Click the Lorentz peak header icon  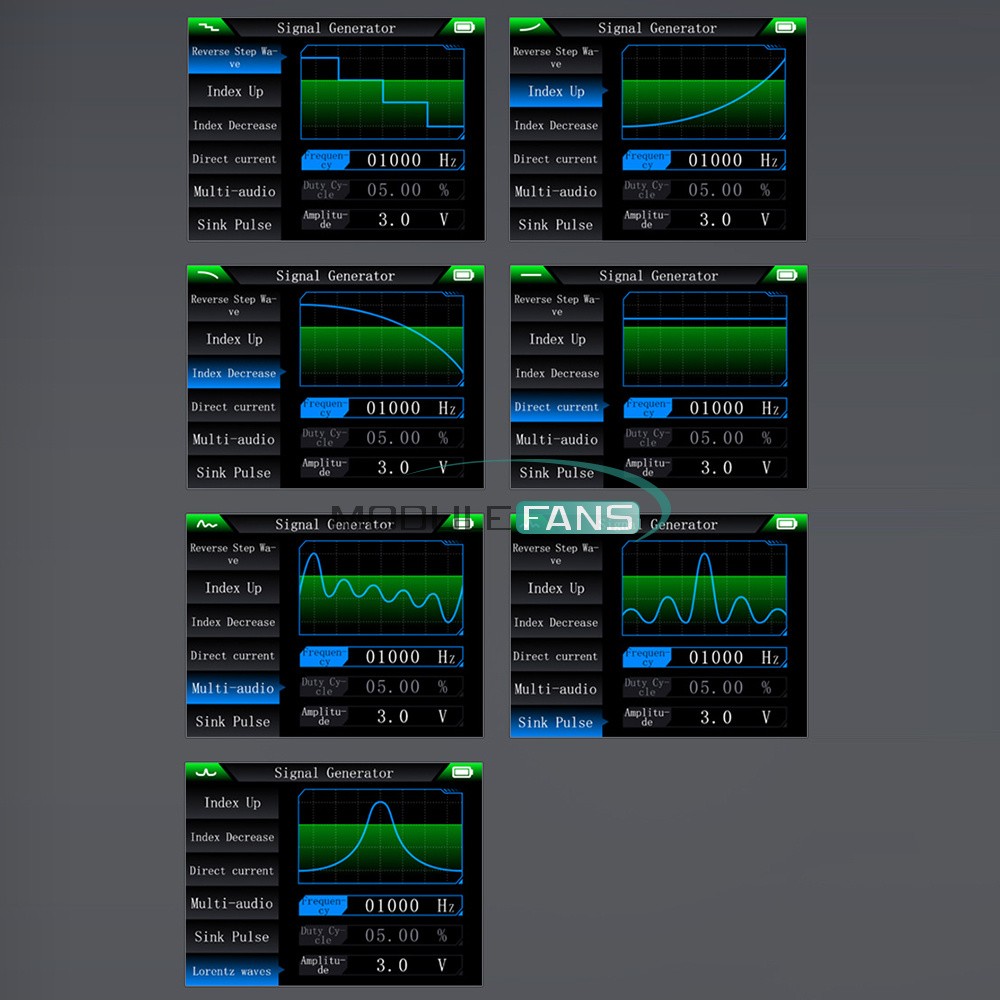click(206, 772)
